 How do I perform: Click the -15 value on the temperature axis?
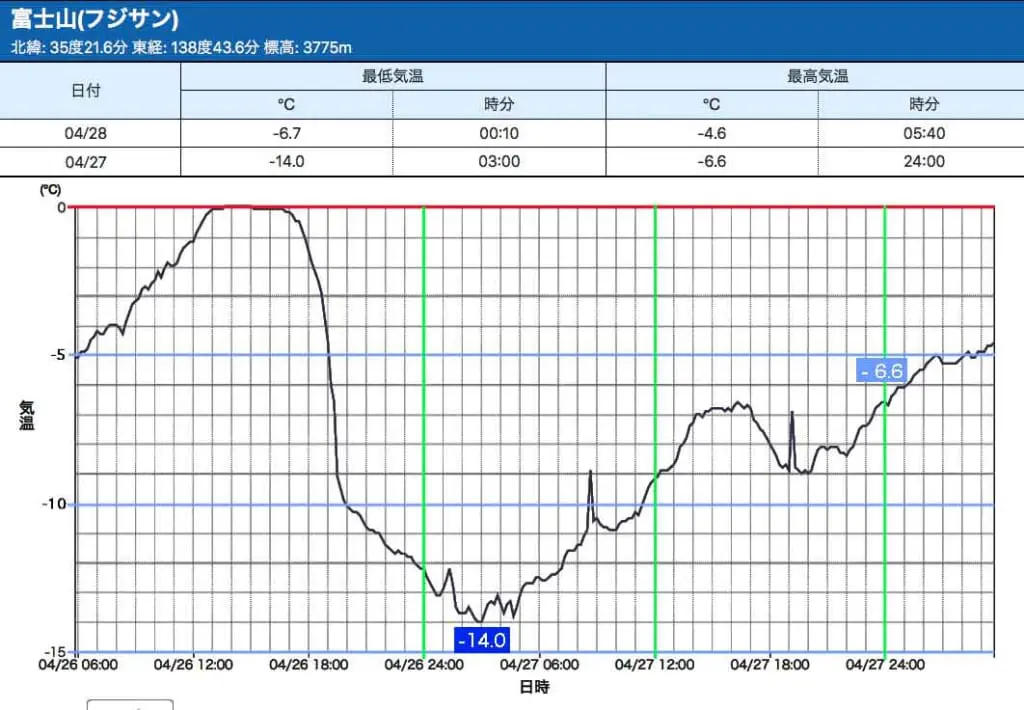[x=54, y=652]
